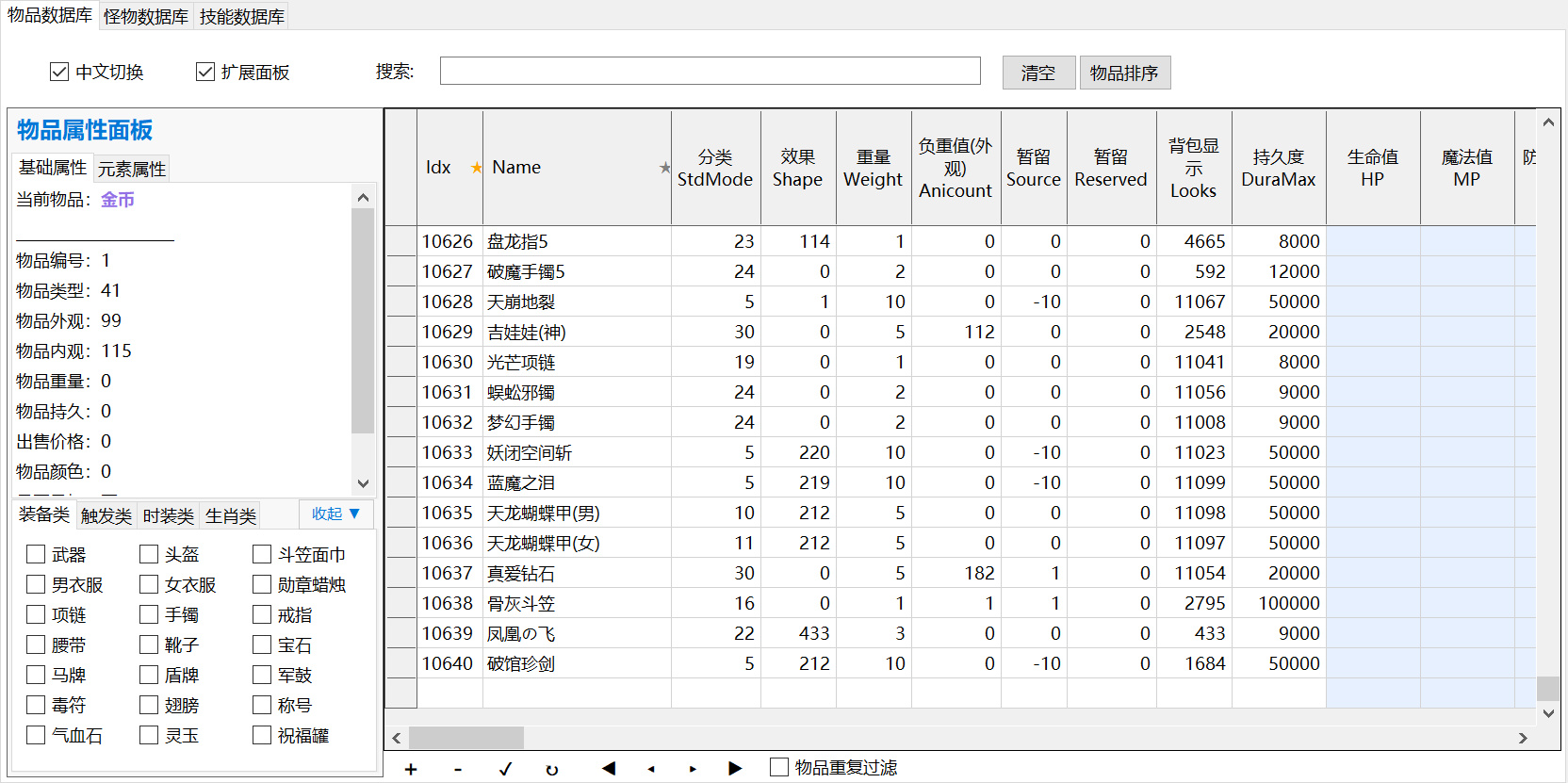Click the horizontal scrollbar thumb of table

tap(466, 738)
